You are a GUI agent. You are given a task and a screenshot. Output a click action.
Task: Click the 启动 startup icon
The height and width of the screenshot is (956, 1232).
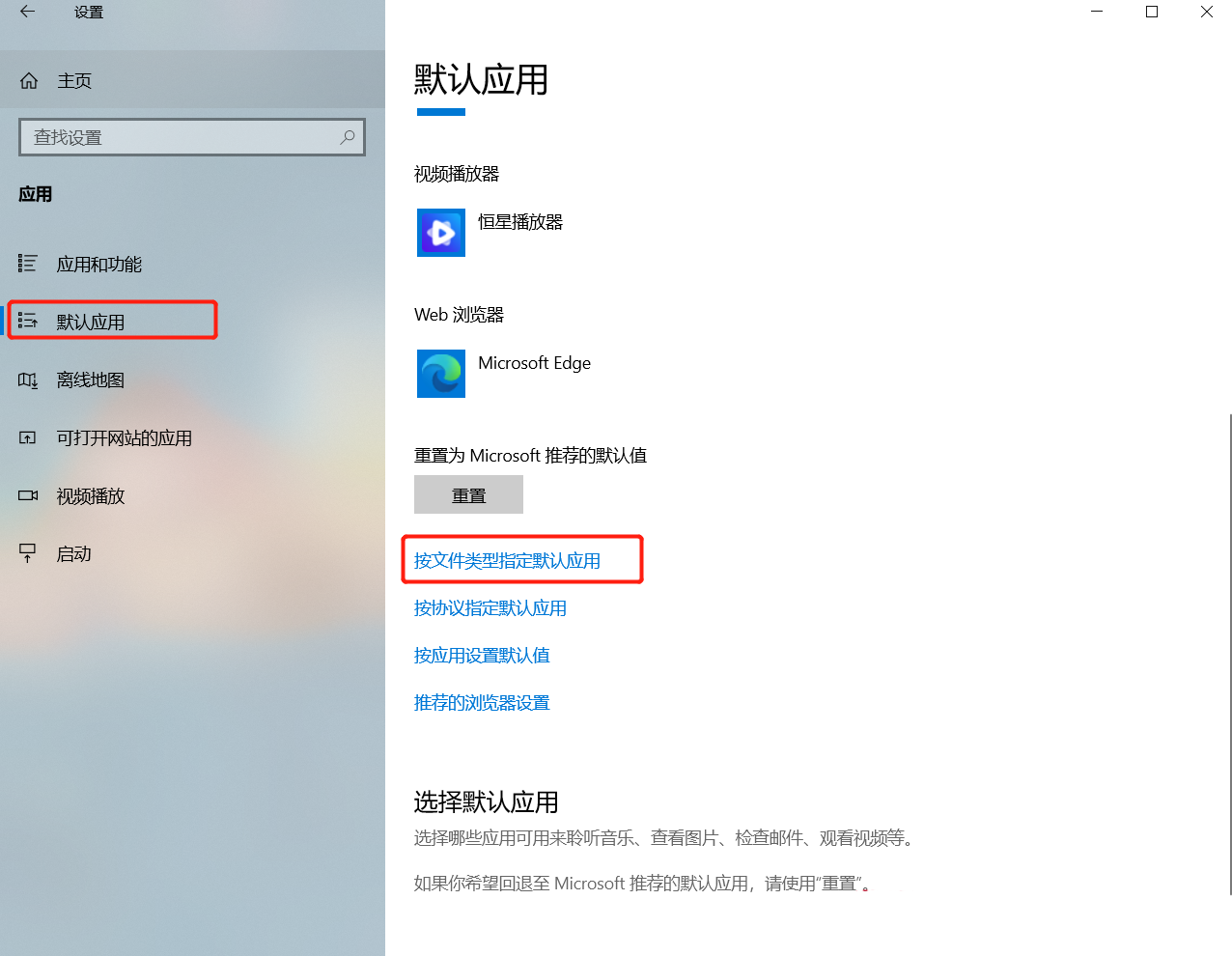pos(28,553)
